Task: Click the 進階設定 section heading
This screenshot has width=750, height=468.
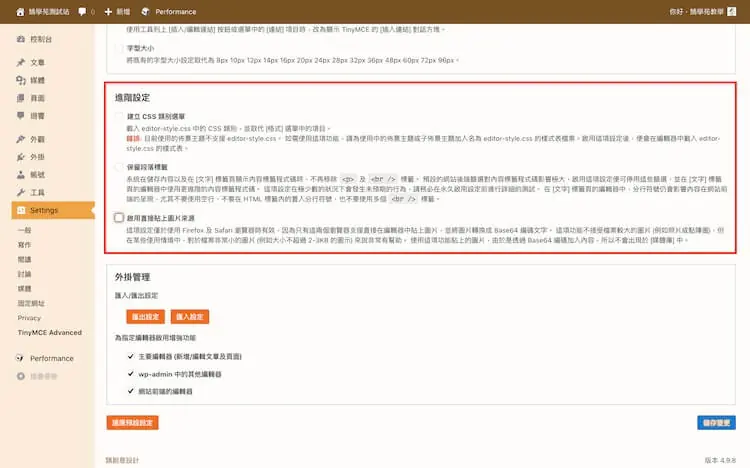Action: tap(132, 98)
